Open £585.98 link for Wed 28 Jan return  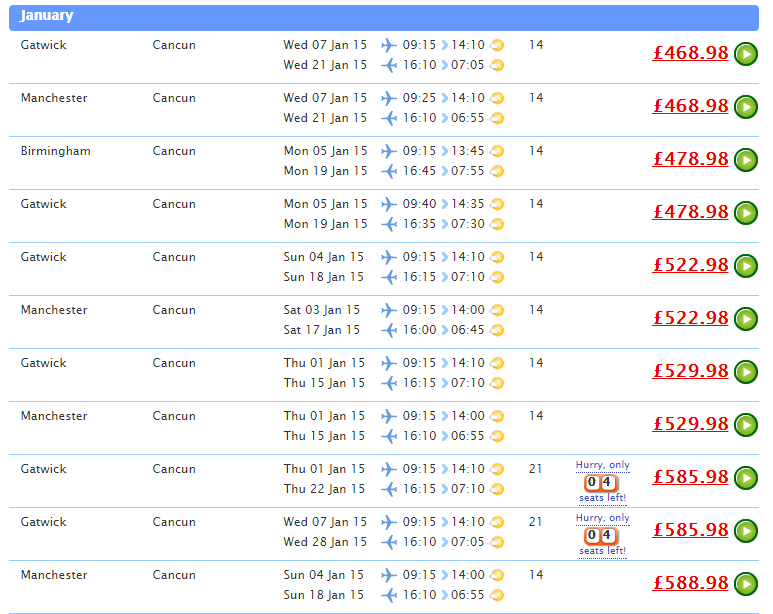pyautogui.click(x=690, y=530)
